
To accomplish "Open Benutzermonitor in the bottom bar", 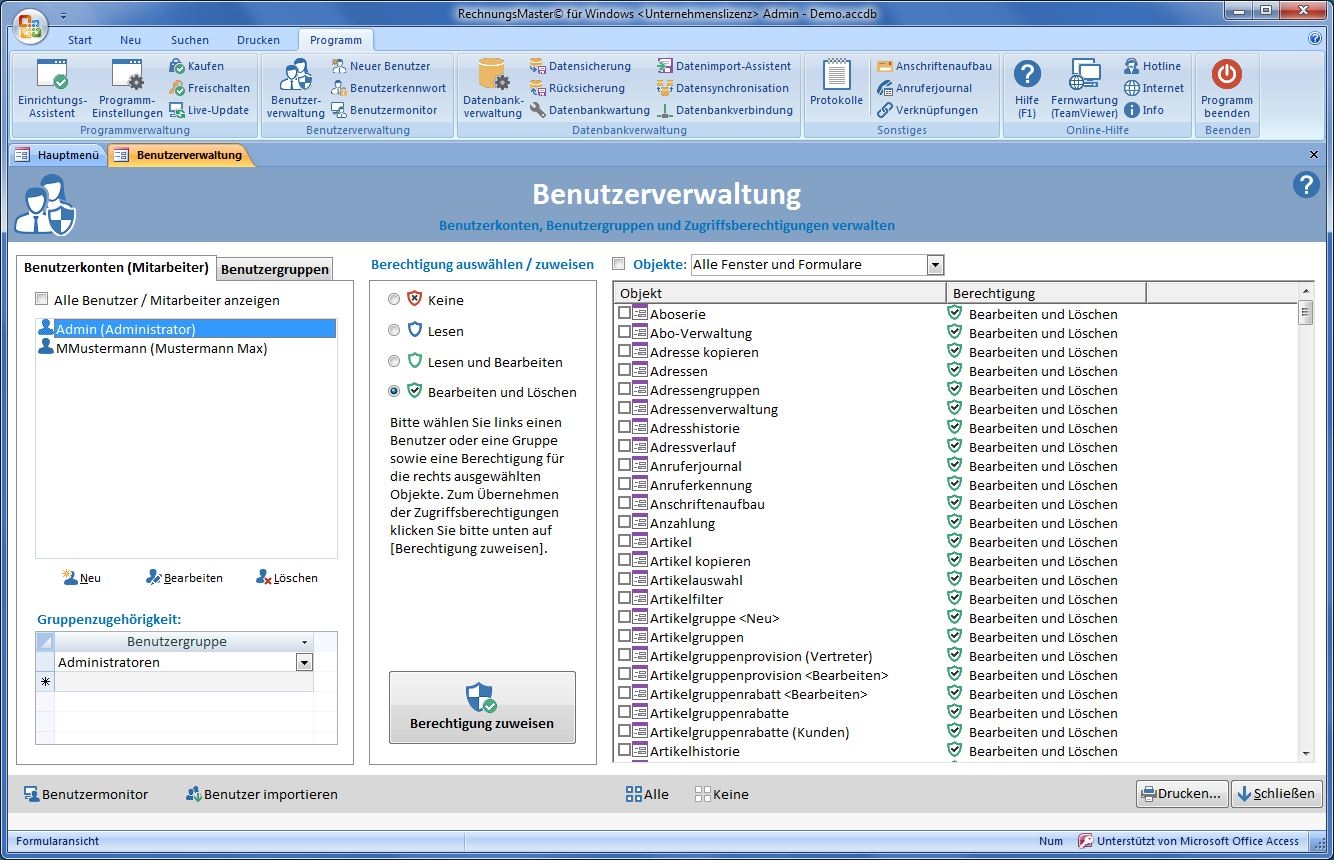I will coord(86,794).
